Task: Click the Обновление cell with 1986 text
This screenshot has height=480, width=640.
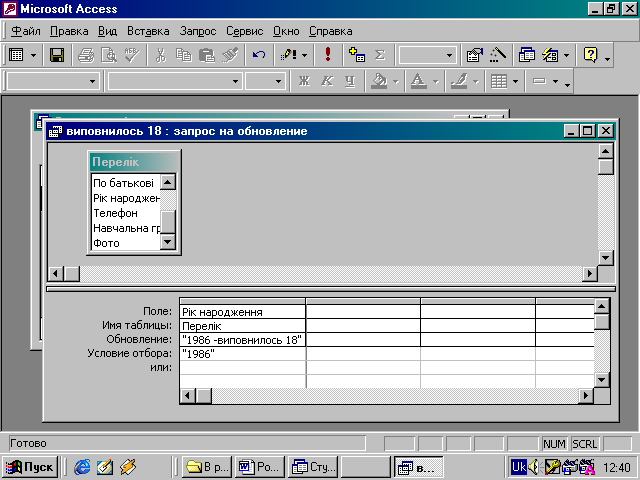Action: coord(242,340)
